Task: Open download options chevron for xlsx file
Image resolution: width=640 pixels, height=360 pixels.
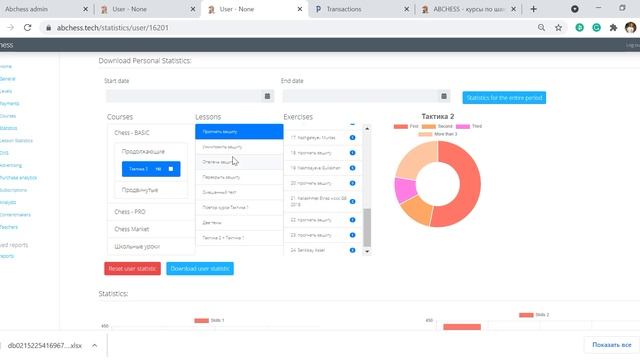Action: point(95,345)
